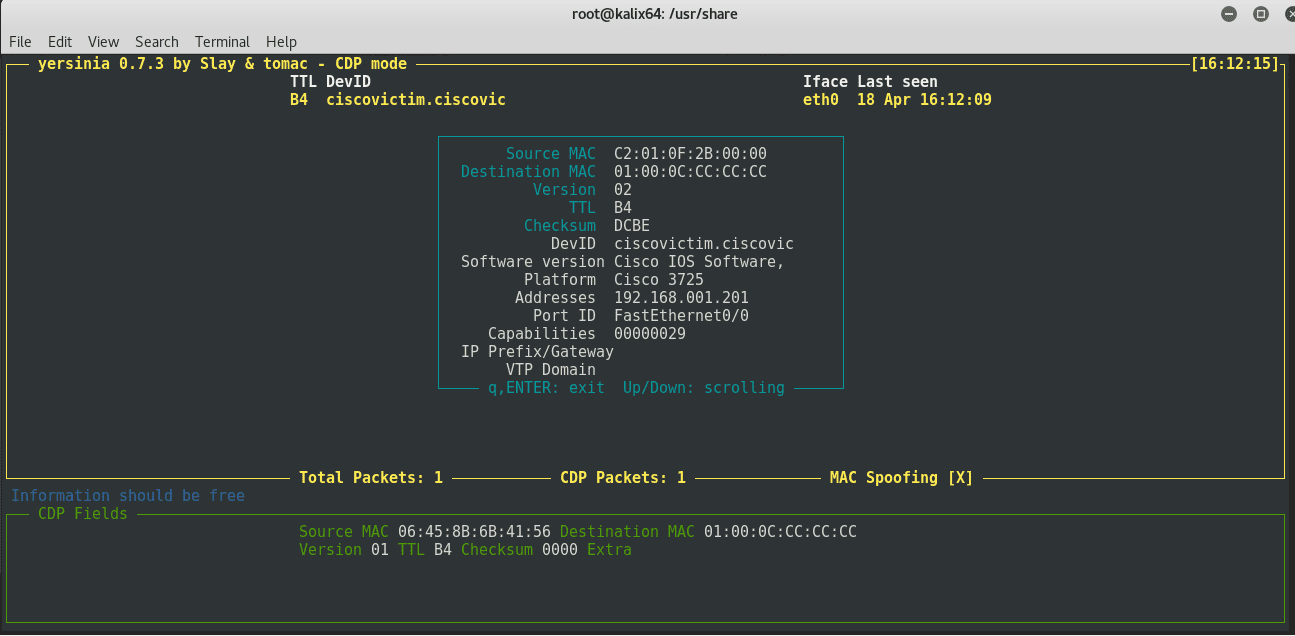This screenshot has width=1295, height=636.
Task: Click the eth0 interface entry
Action: tap(821, 100)
